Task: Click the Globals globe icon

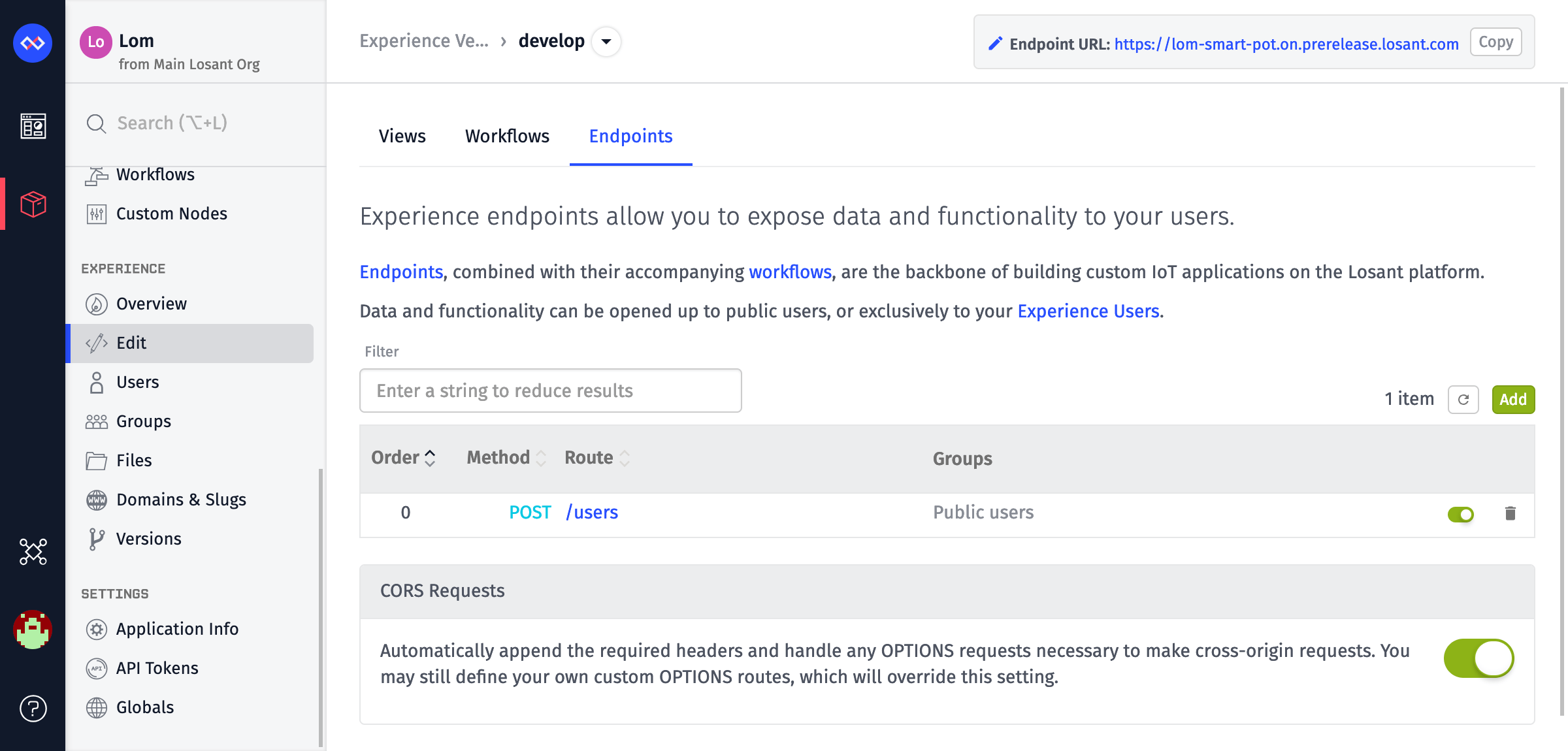Action: [x=96, y=708]
